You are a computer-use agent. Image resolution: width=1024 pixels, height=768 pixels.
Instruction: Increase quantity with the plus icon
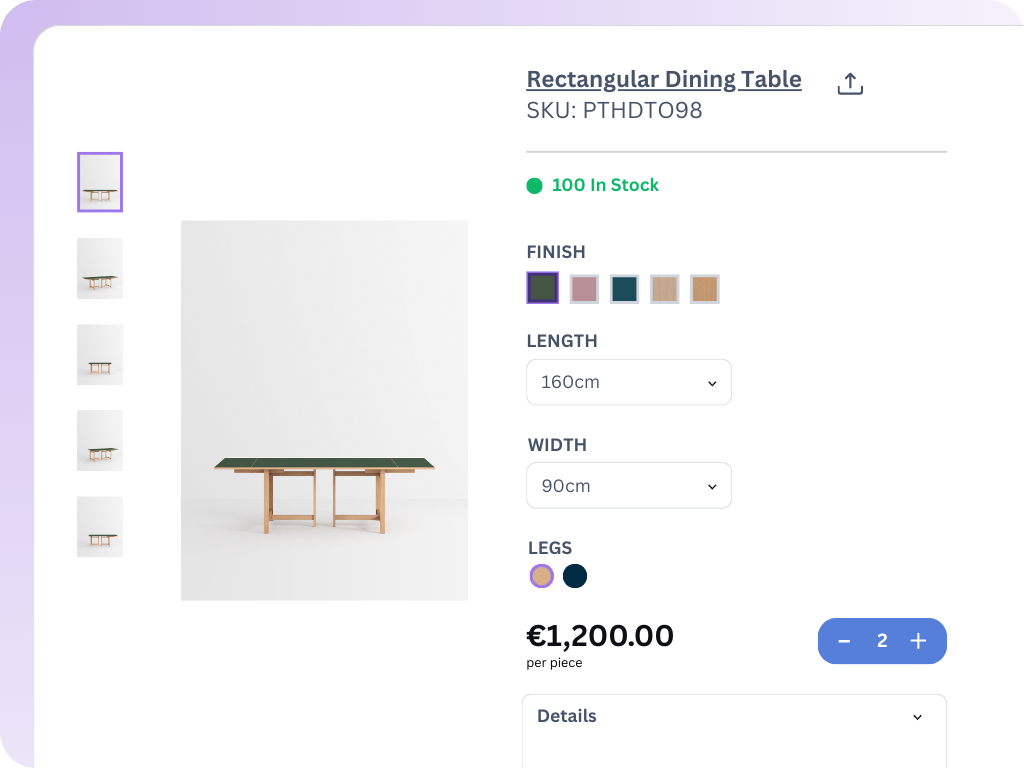pos(918,641)
